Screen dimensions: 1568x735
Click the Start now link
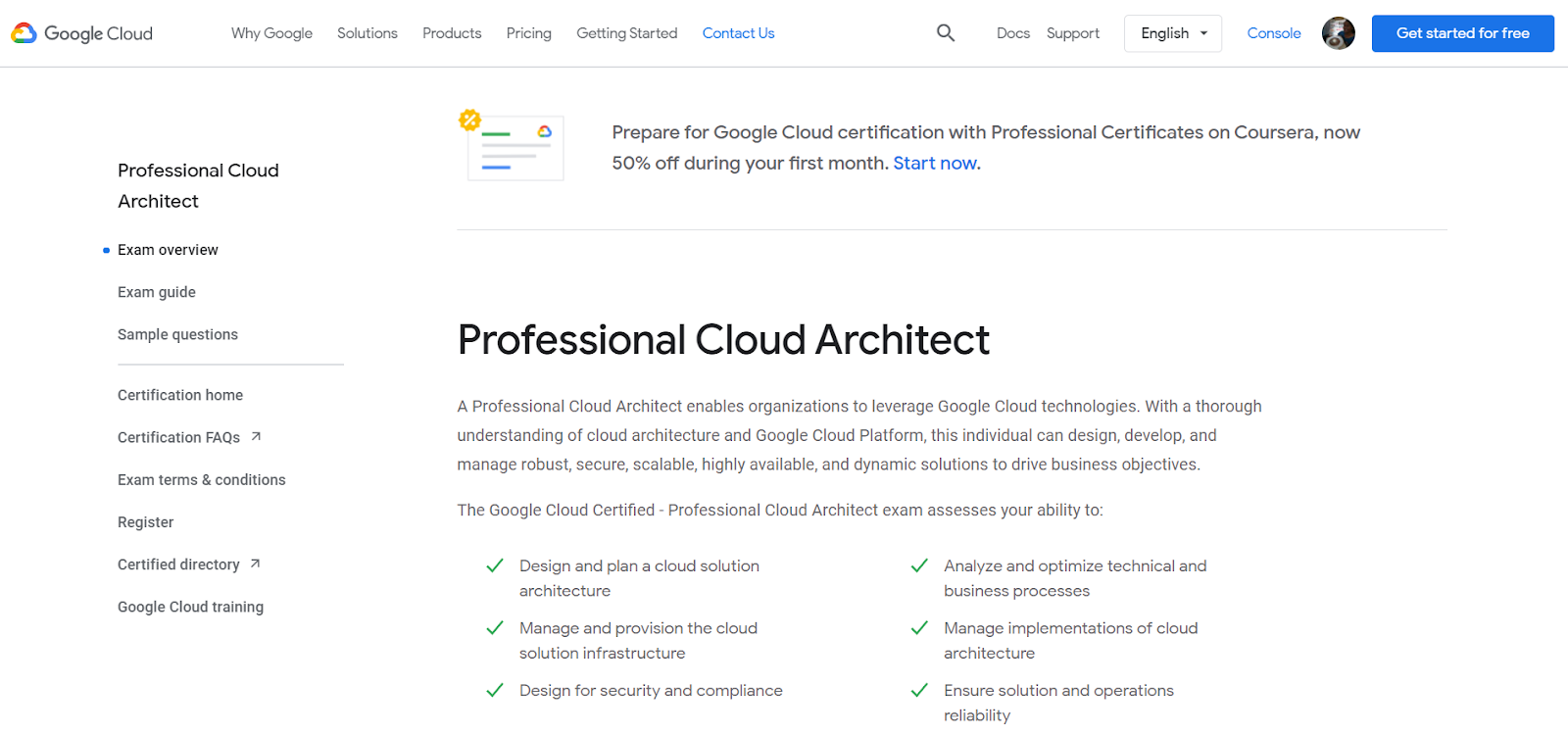coord(935,164)
